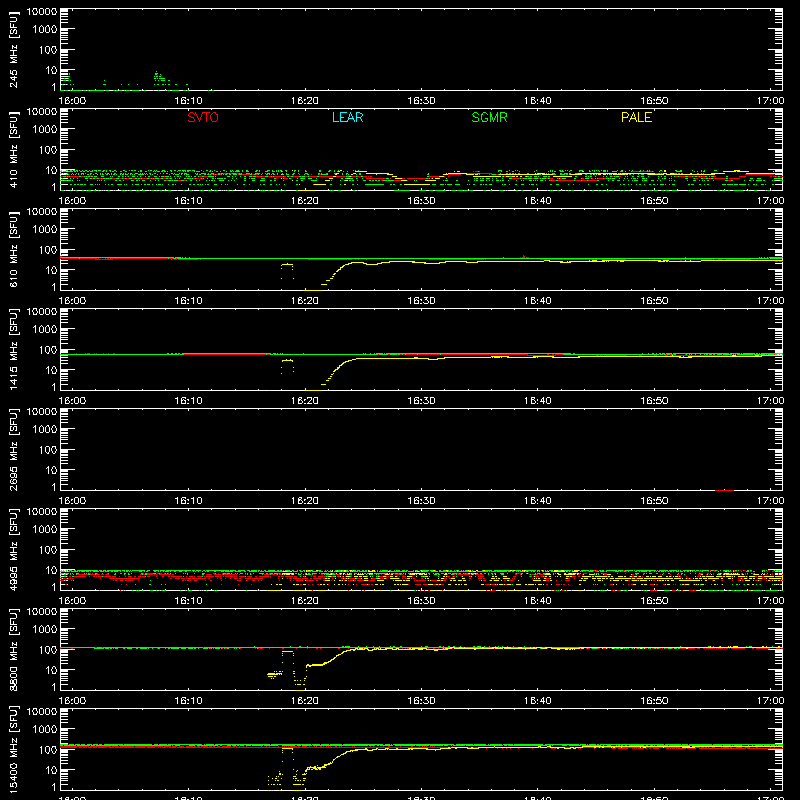Select 16:40 time label under 410 MHz panel

537,201
